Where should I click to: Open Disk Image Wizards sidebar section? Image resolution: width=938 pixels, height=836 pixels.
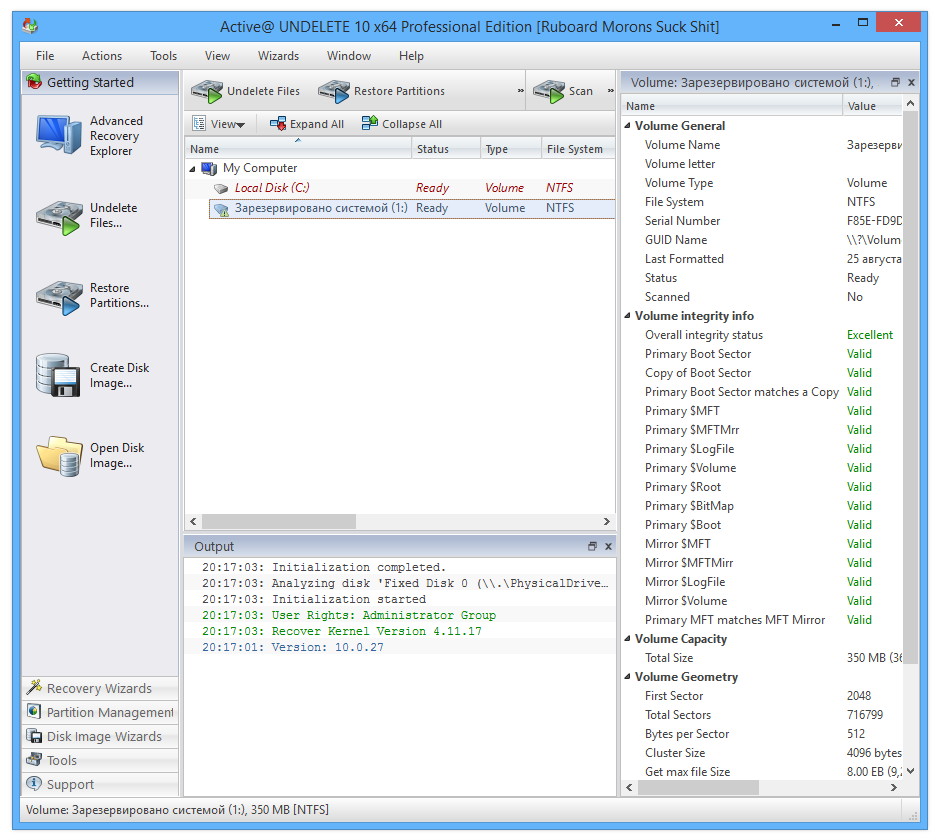(x=100, y=736)
